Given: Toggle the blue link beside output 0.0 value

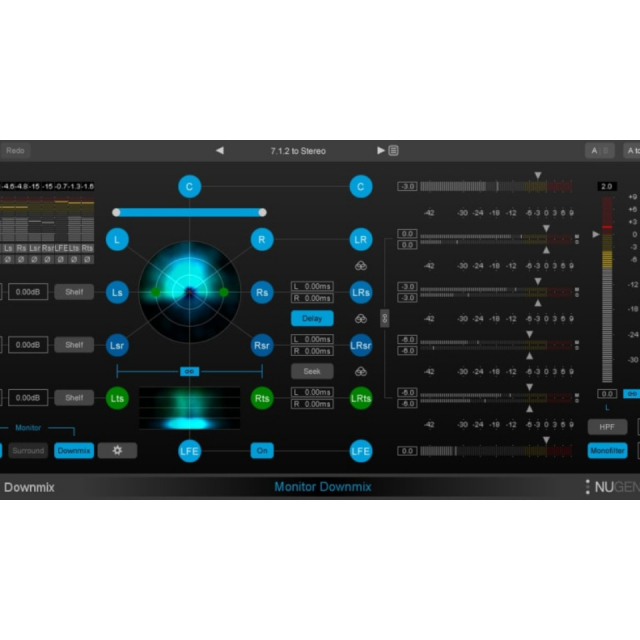Looking at the screenshot, I should [631, 394].
